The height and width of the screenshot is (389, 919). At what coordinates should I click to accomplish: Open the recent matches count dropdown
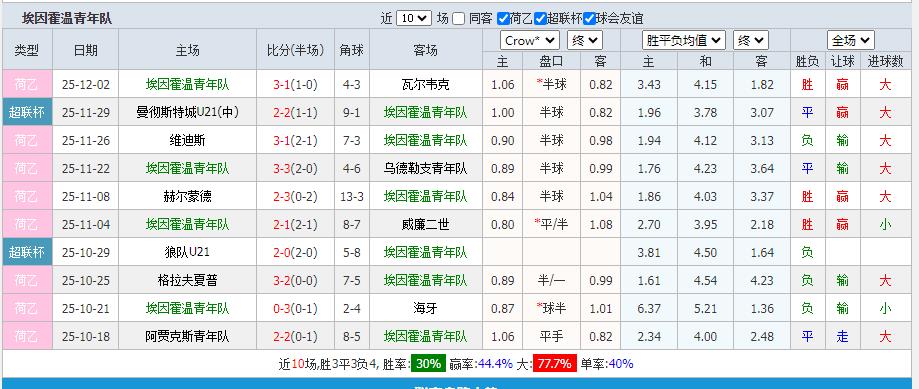point(414,18)
